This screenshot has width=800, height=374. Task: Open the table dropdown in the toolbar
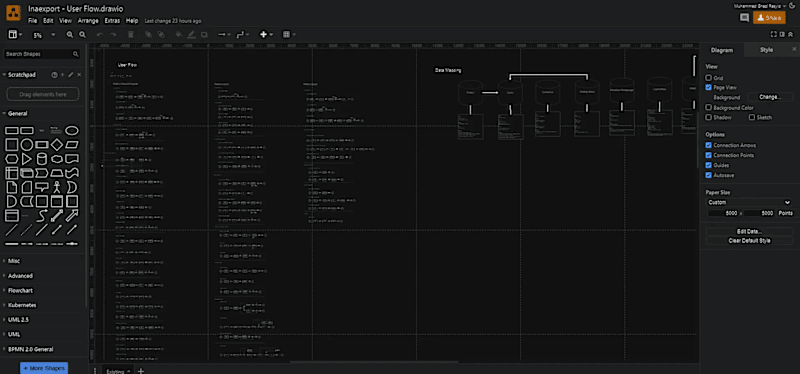point(289,35)
